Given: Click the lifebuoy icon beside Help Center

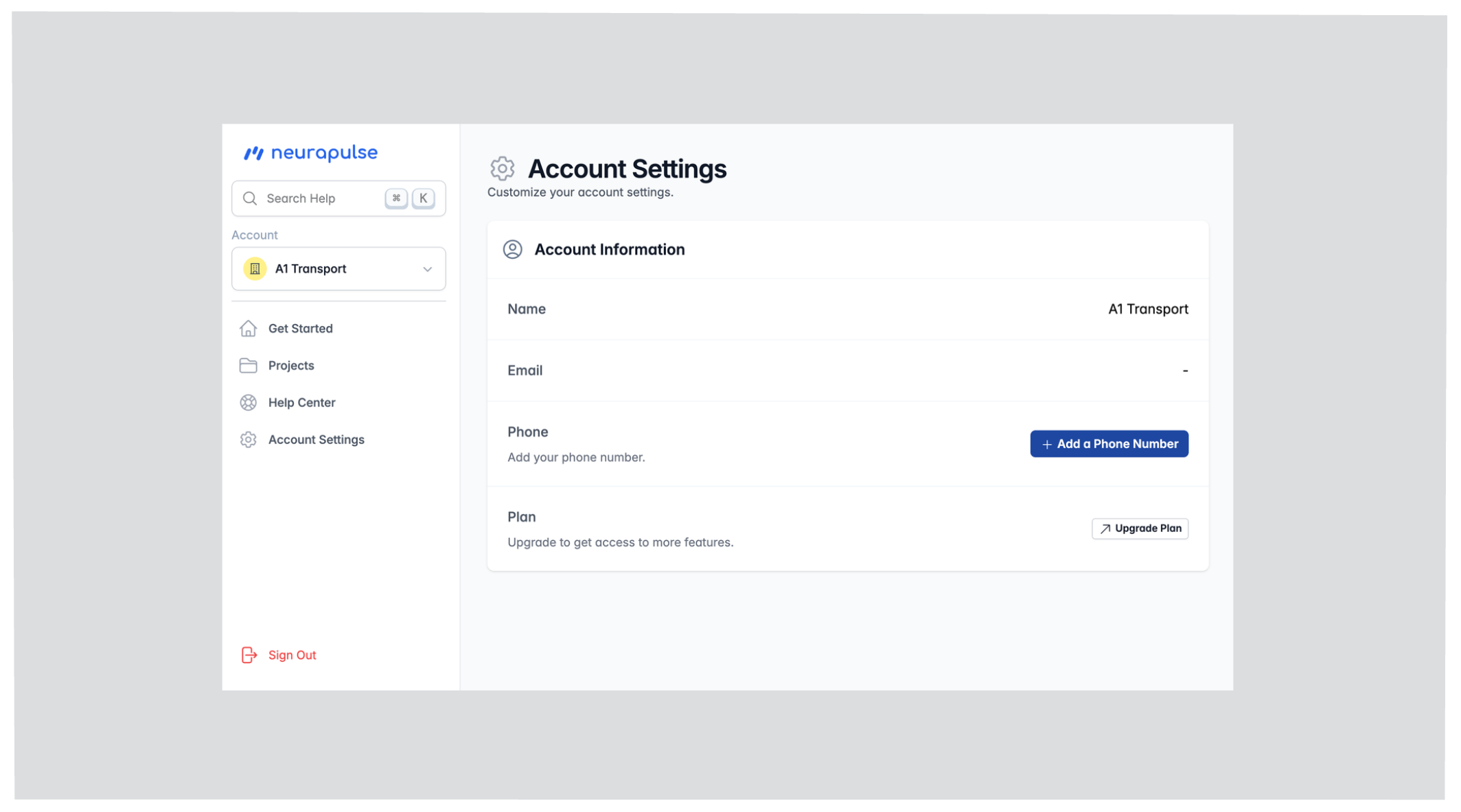Looking at the screenshot, I should (248, 403).
